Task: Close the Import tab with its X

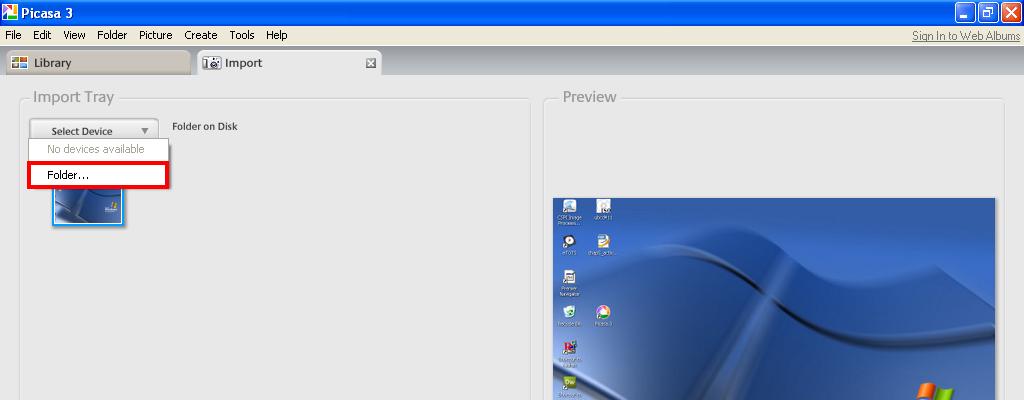Action: click(371, 63)
